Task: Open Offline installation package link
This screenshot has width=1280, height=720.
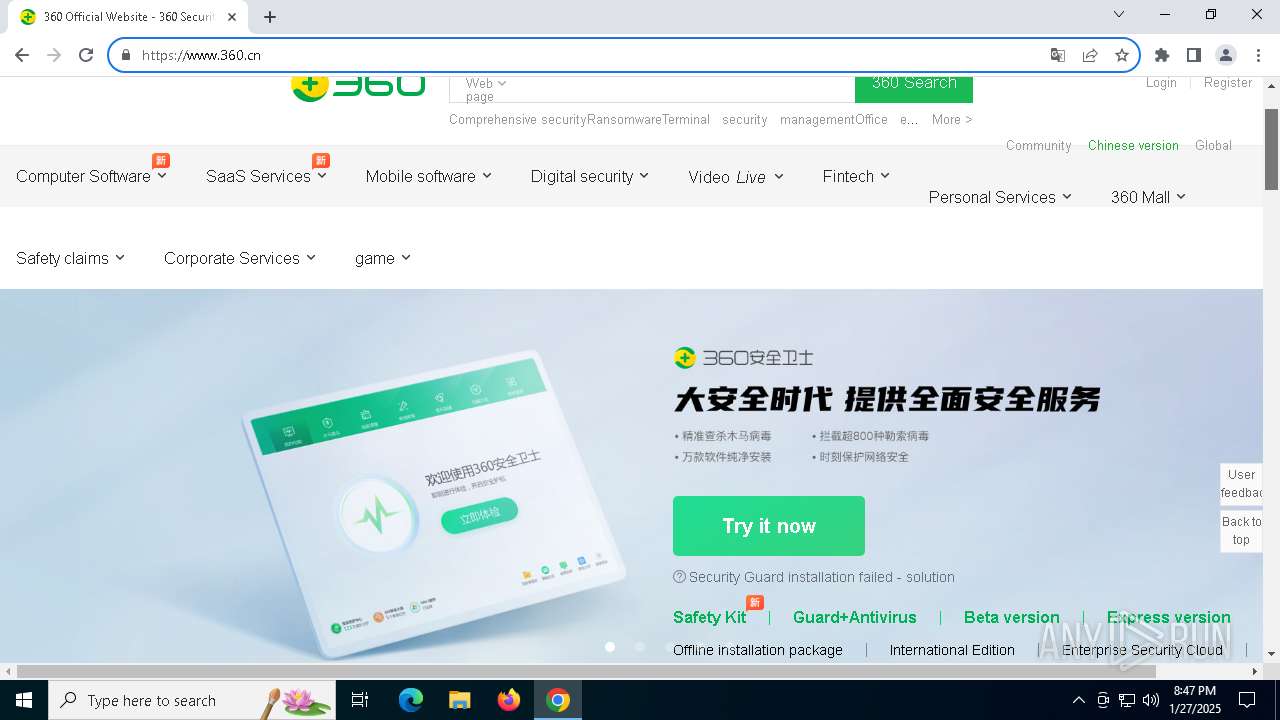Action: [758, 650]
